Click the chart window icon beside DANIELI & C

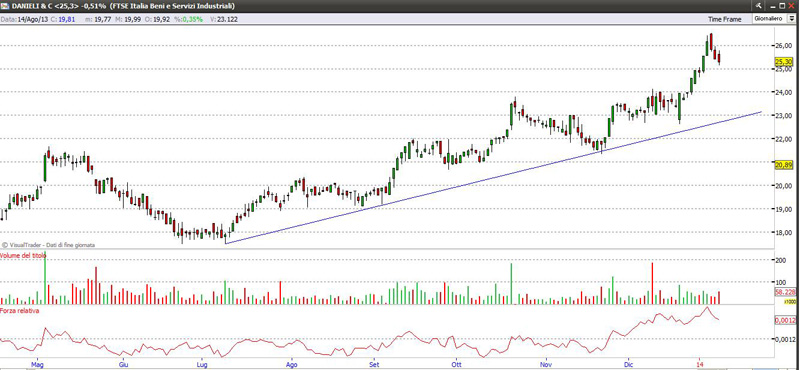click(x=4, y=6)
